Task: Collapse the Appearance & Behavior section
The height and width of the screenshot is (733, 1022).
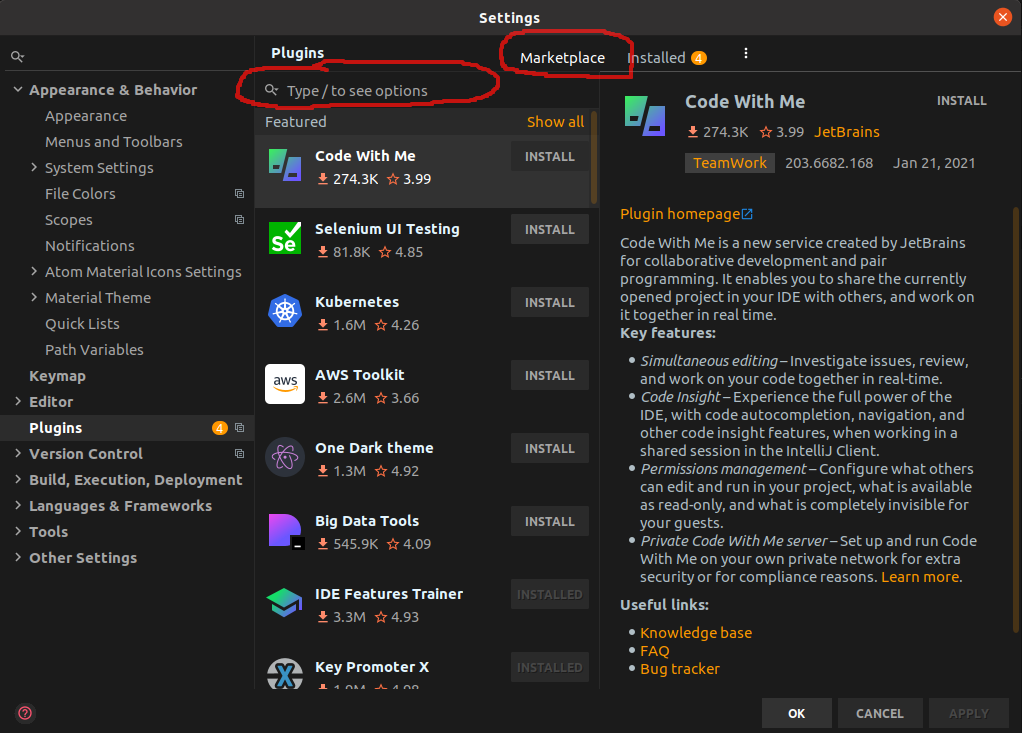Action: (18, 89)
